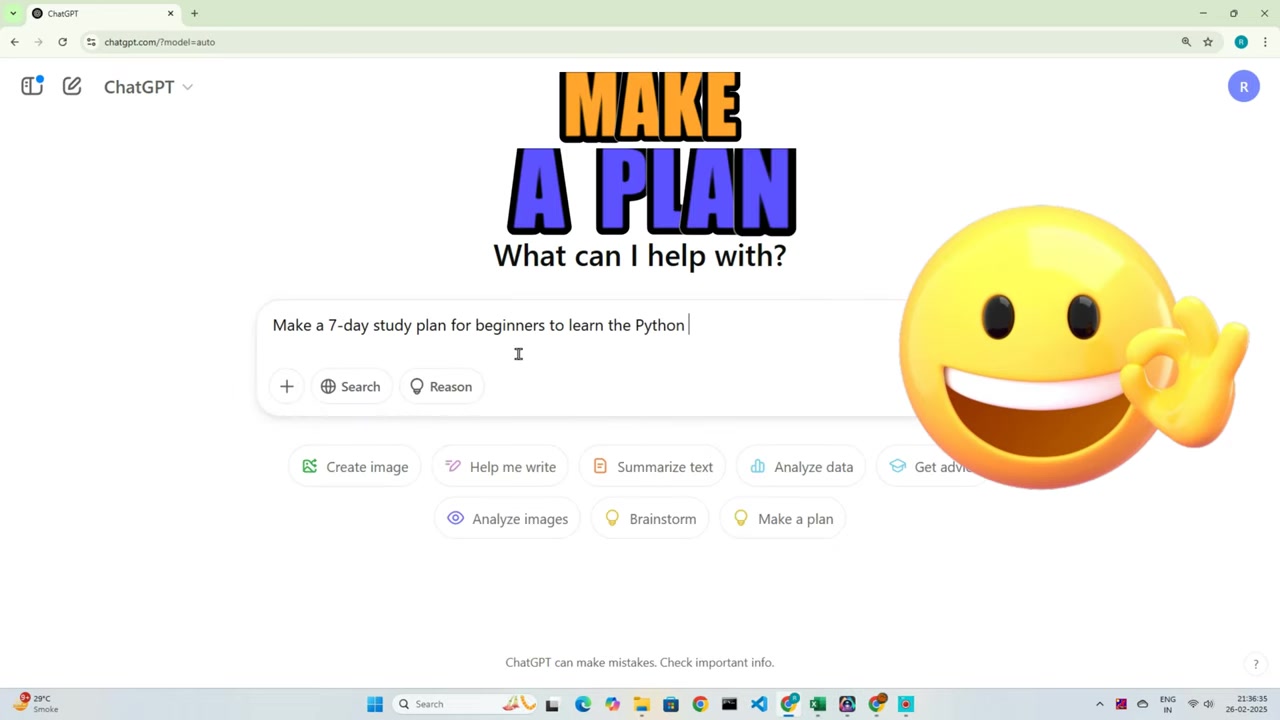This screenshot has width=1280, height=720.
Task: Choose the Analyze images suggestion
Action: point(507,519)
